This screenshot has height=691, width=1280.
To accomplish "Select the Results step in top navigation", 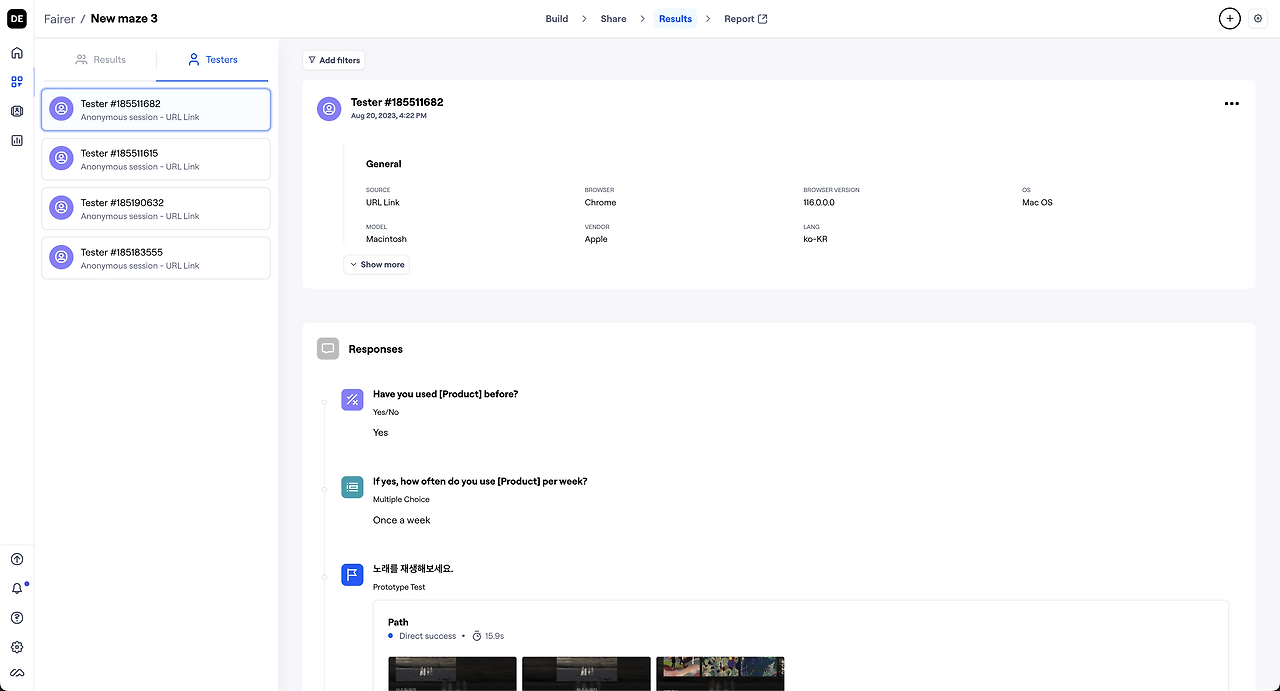I will point(675,19).
